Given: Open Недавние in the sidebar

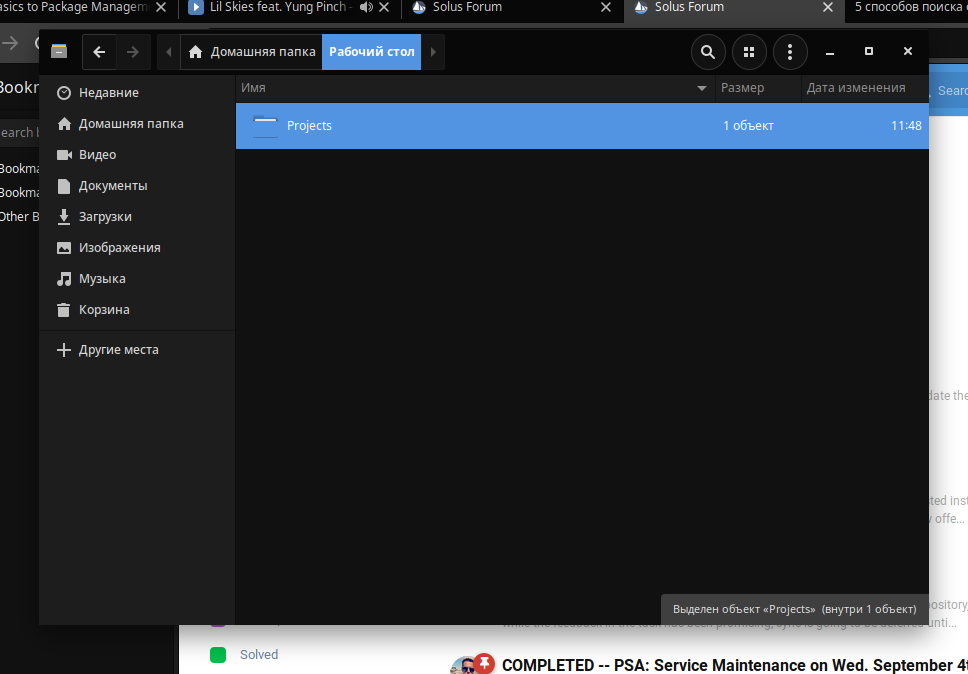Looking at the screenshot, I should 108,93.
